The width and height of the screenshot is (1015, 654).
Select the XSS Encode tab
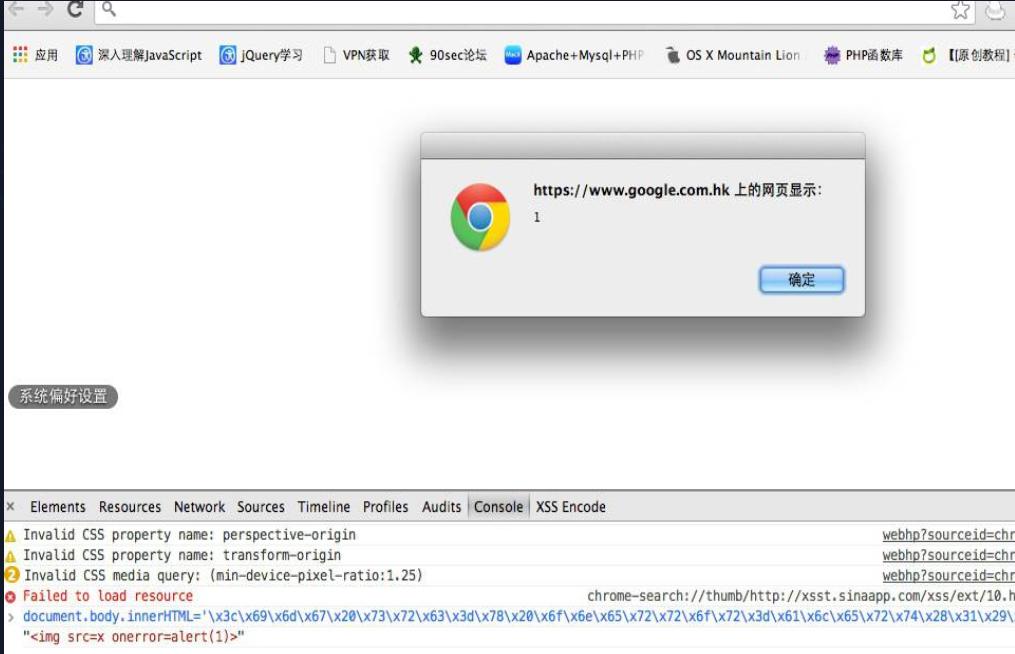571,507
